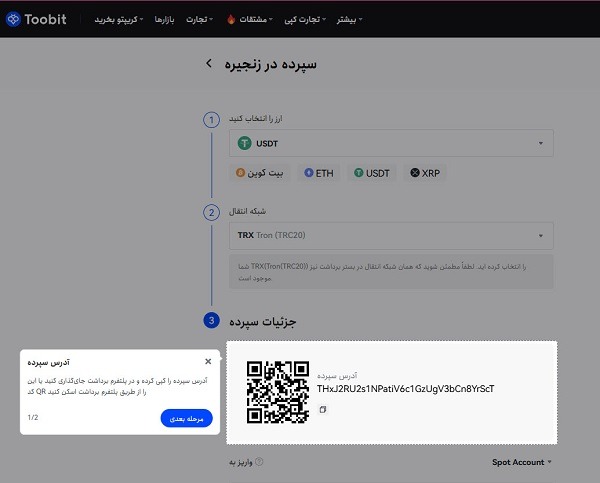Open the بیشتر menu
600x483 pixels.
(349, 19)
